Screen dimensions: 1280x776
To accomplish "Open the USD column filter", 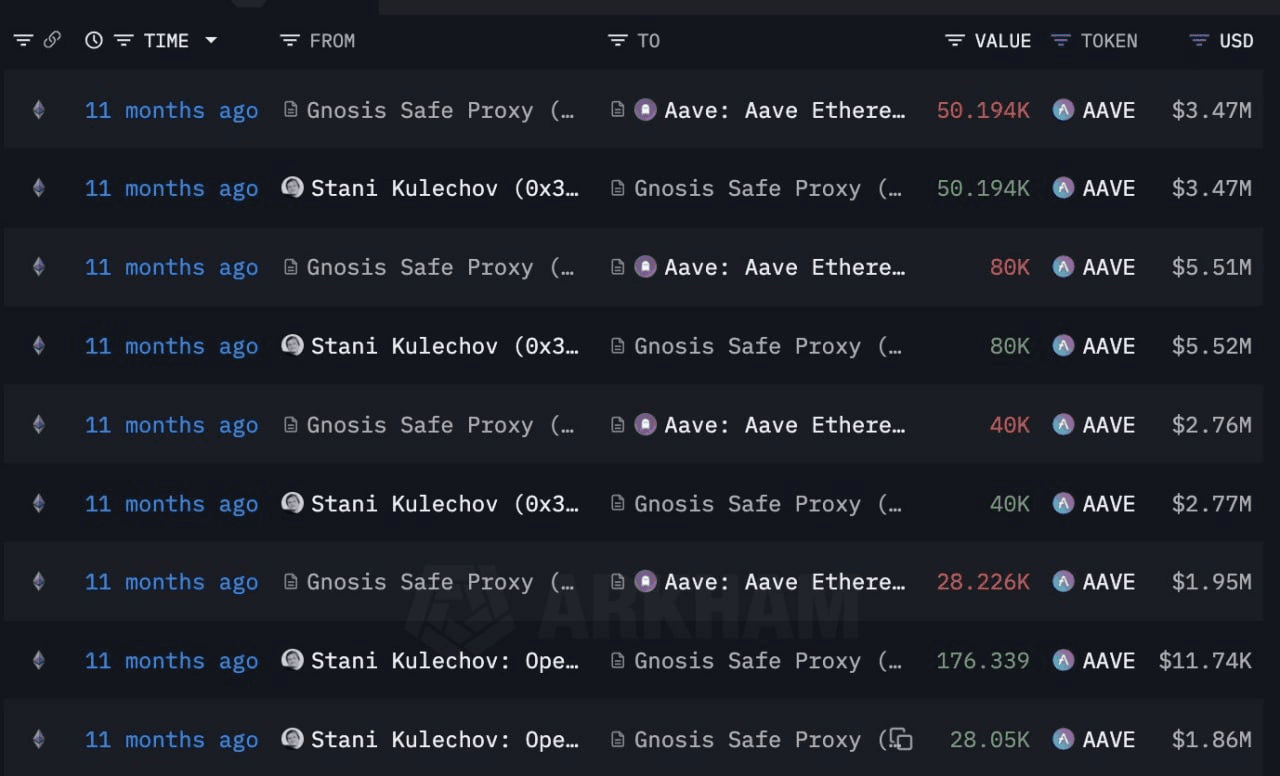I will (1199, 40).
